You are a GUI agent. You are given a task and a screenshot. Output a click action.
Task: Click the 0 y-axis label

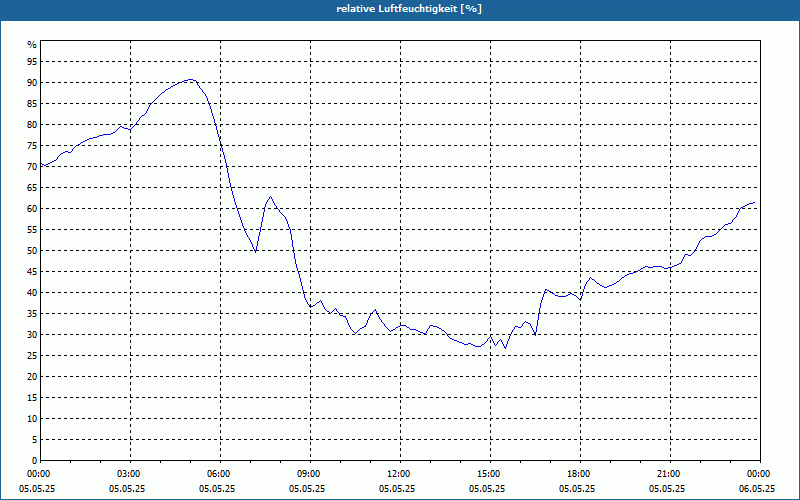point(34,461)
